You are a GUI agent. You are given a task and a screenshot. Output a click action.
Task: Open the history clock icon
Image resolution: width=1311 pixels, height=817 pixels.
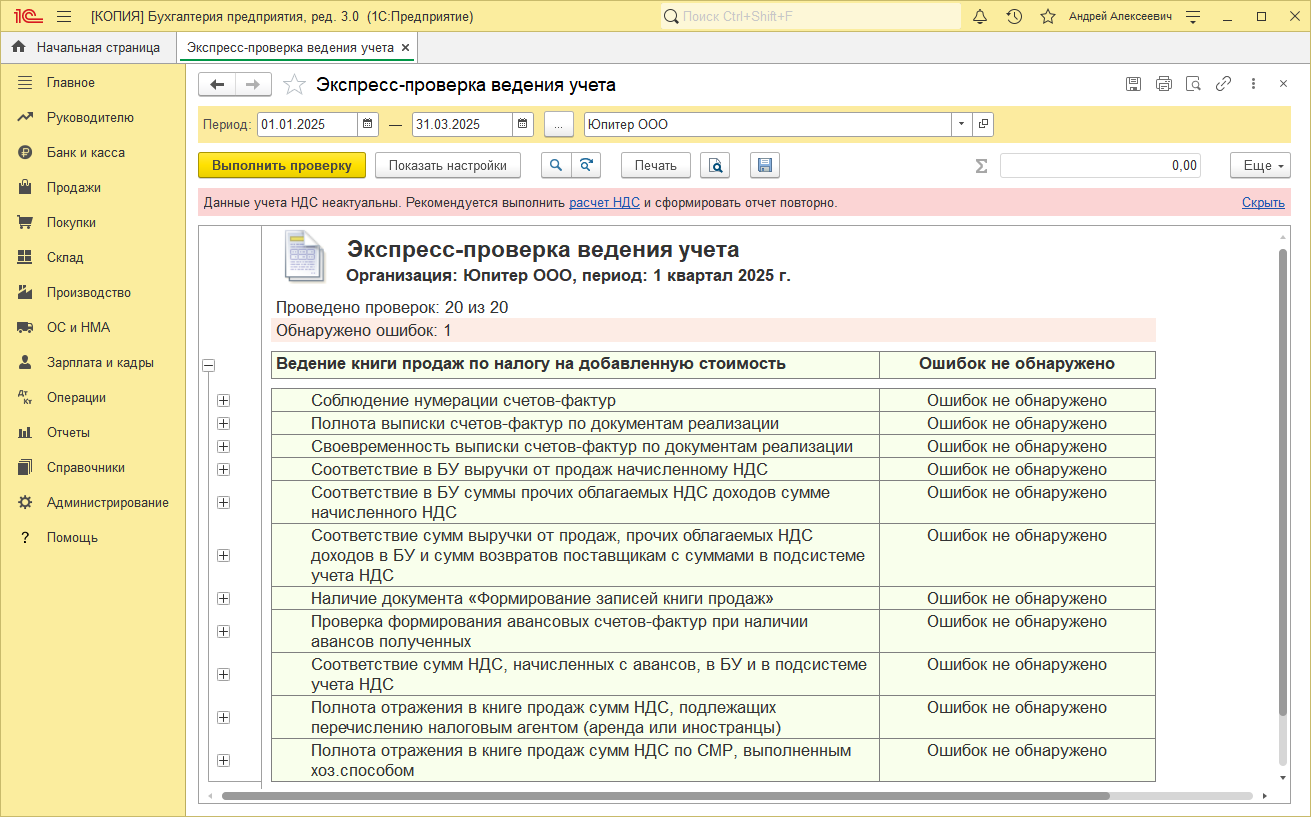pyautogui.click(x=1014, y=17)
